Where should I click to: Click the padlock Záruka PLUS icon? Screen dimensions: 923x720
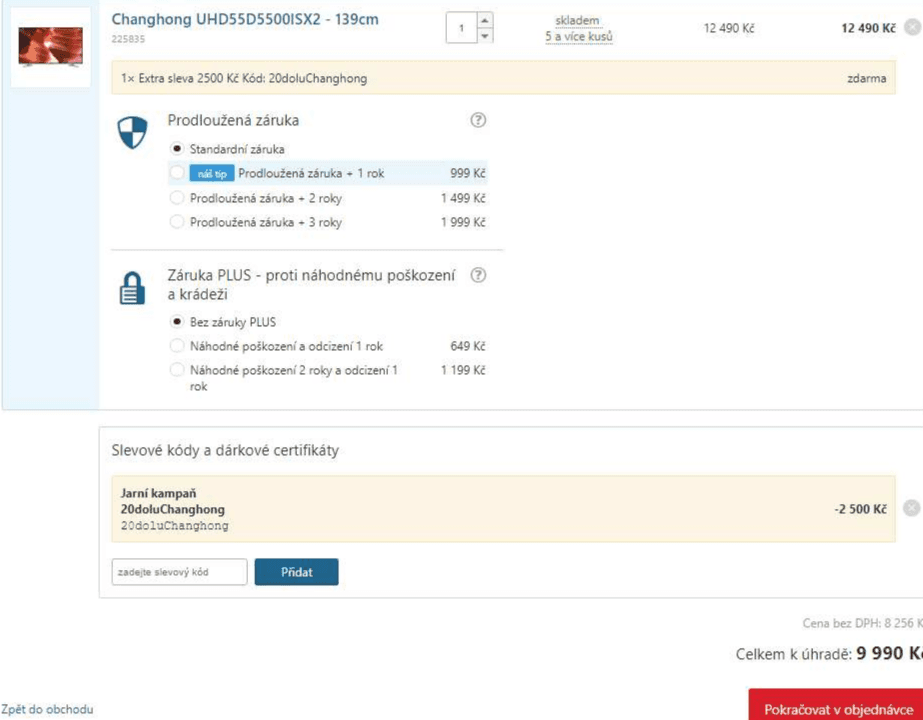click(x=132, y=288)
